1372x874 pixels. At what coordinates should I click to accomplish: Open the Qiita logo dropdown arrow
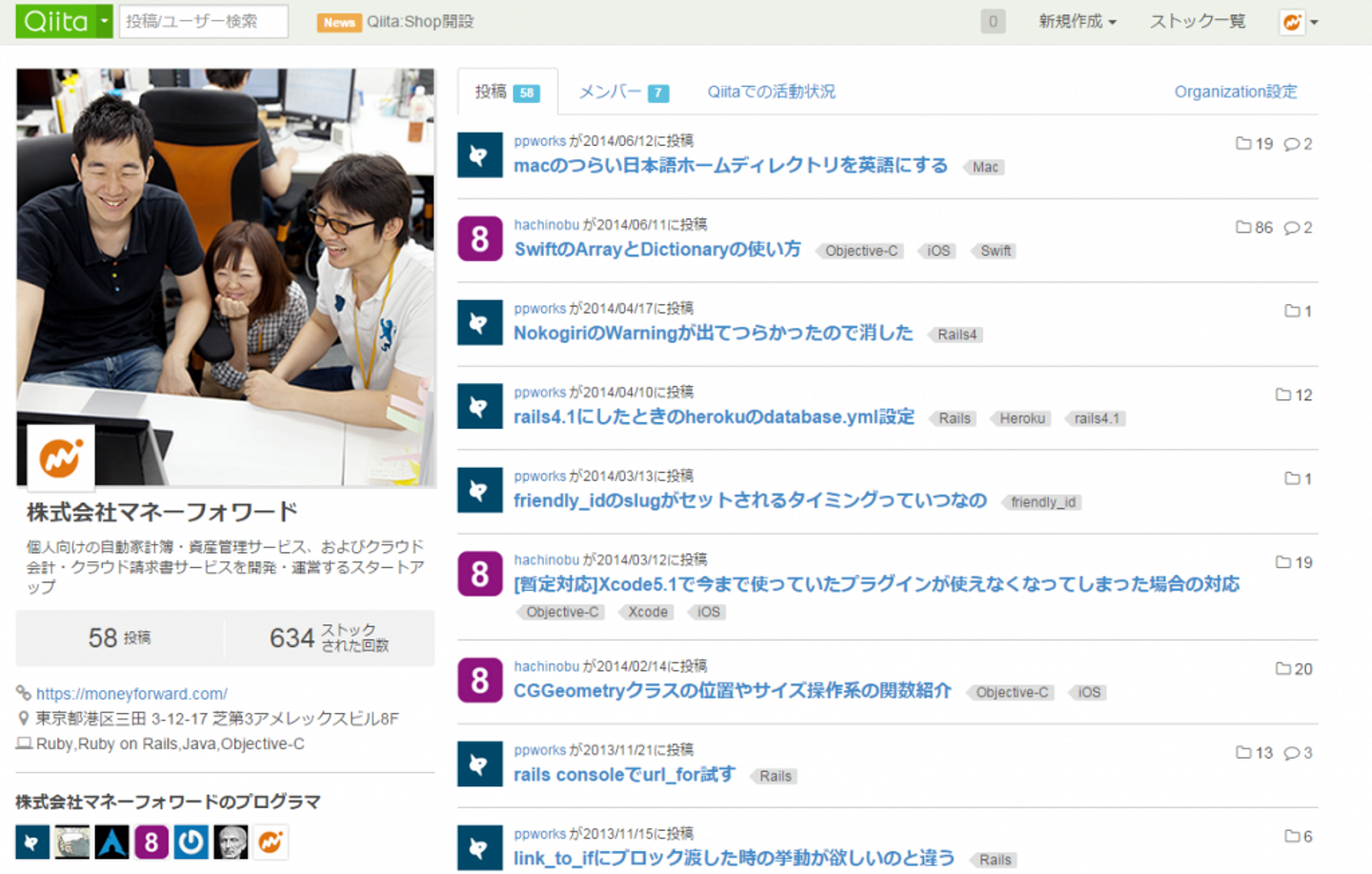(x=104, y=21)
